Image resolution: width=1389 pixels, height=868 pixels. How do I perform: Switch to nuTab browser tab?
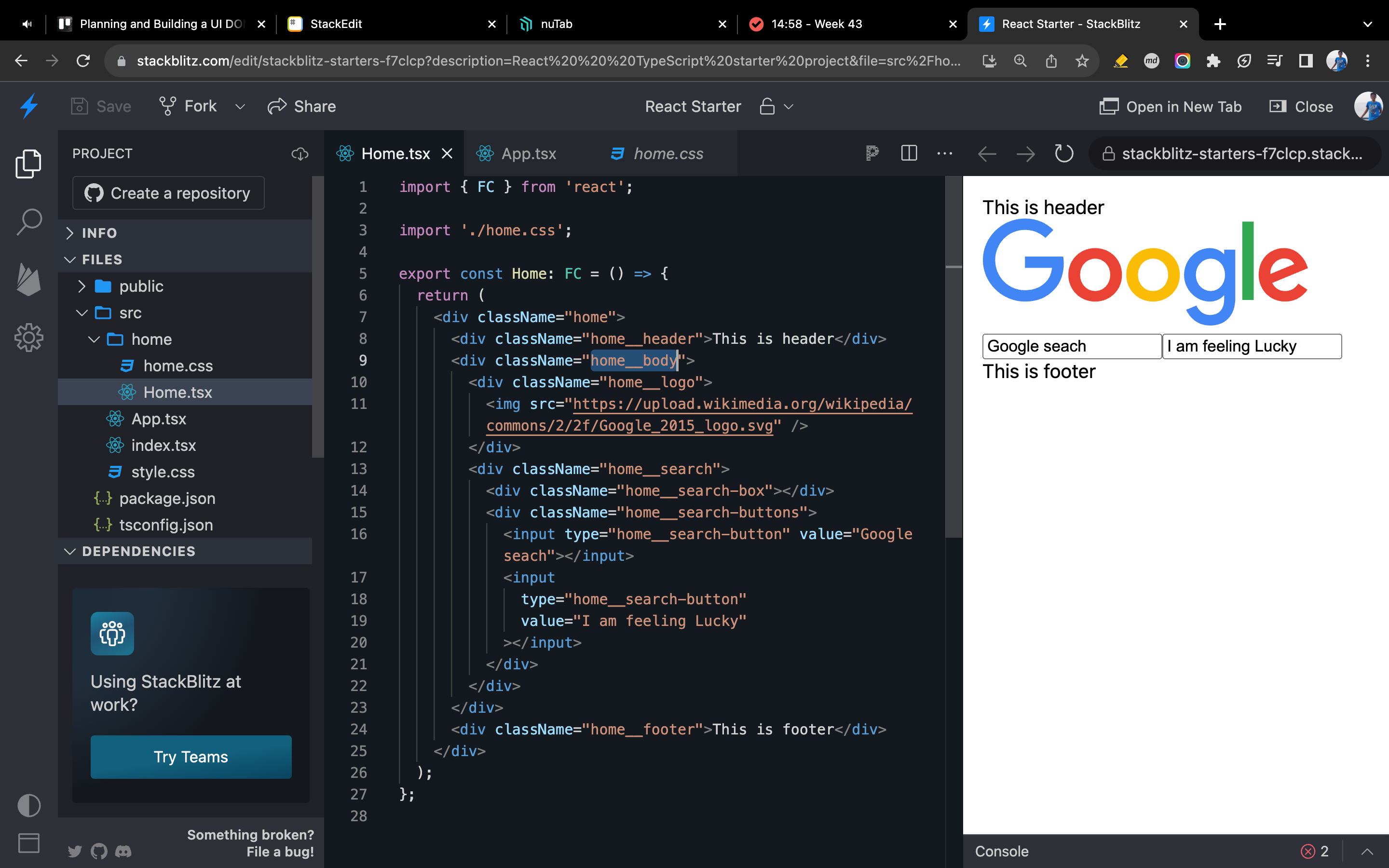[623, 24]
